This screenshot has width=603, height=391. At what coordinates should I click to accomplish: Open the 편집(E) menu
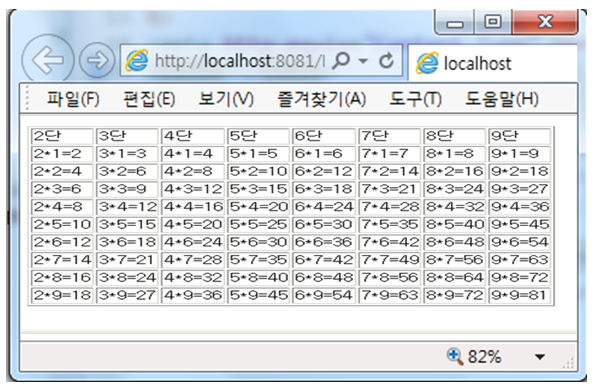tap(149, 99)
